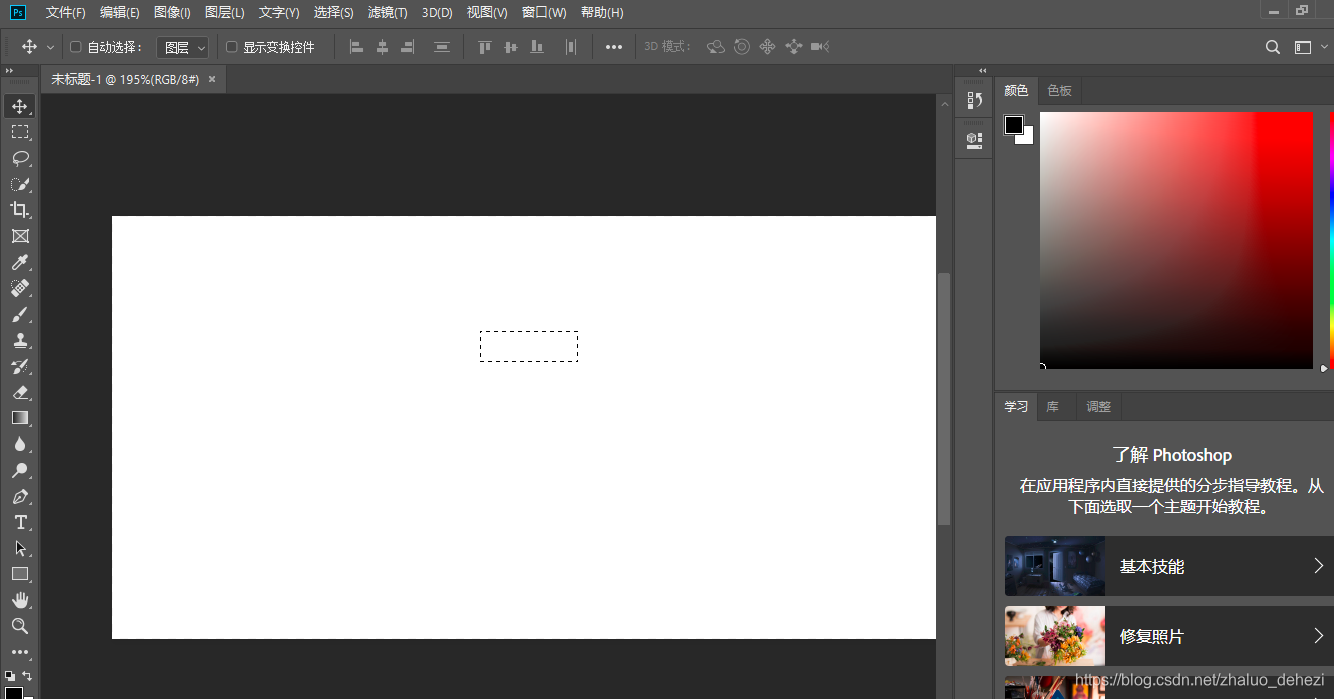This screenshot has height=699, width=1334.
Task: Open the 基本技能 tutorial thumbnail
Action: tap(1055, 566)
